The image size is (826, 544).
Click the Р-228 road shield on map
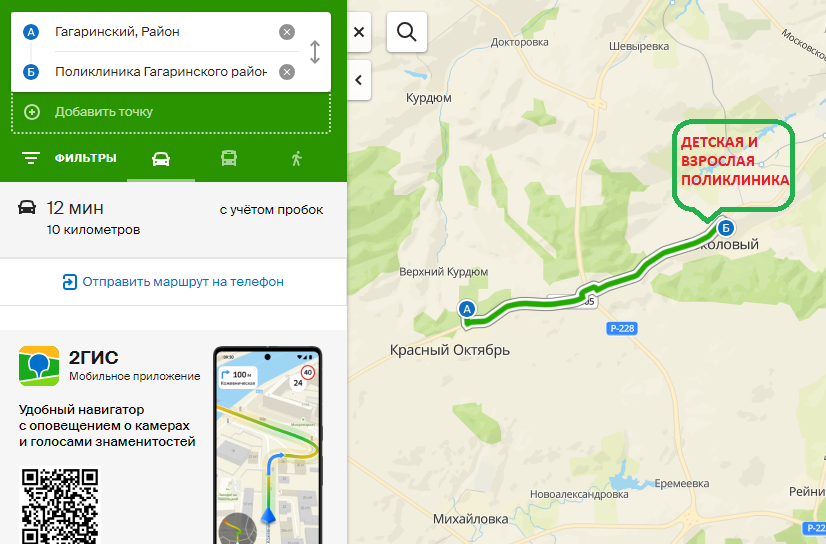coord(622,329)
